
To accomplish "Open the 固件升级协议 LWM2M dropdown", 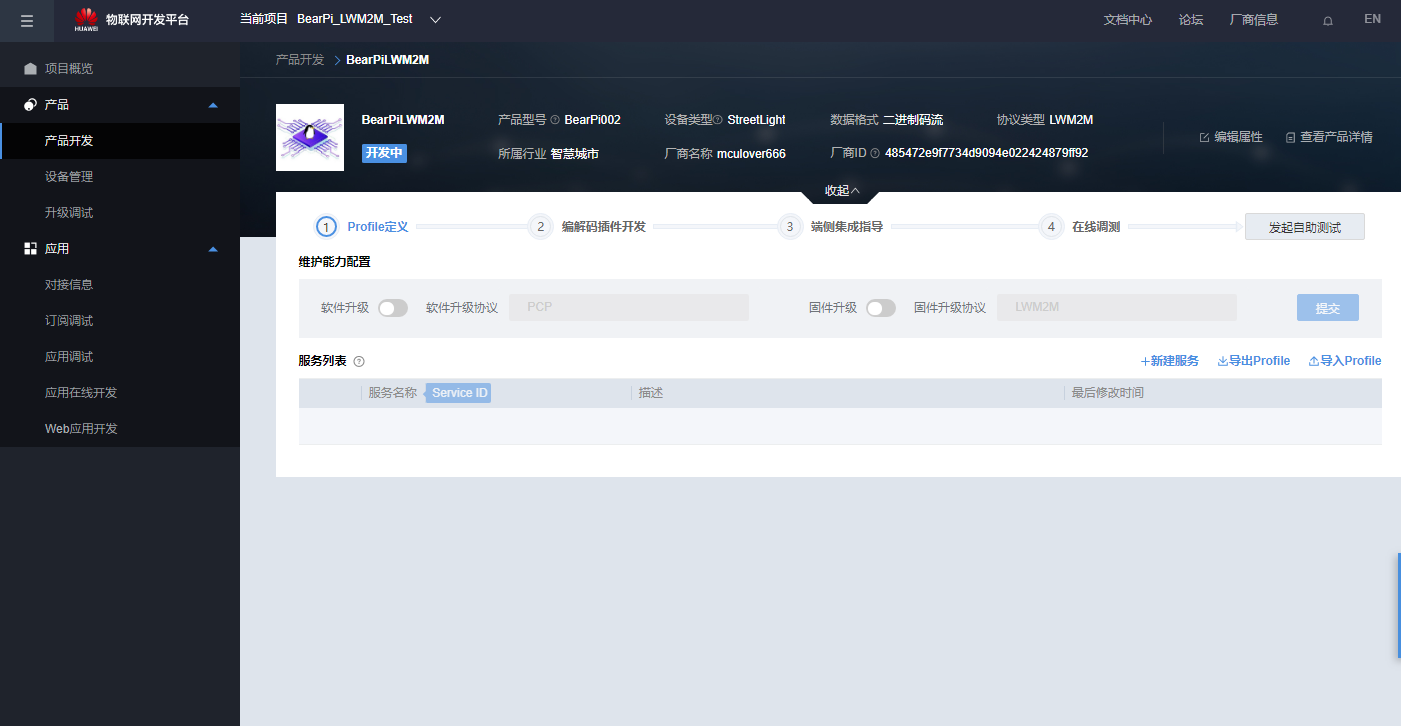I will (1117, 308).
